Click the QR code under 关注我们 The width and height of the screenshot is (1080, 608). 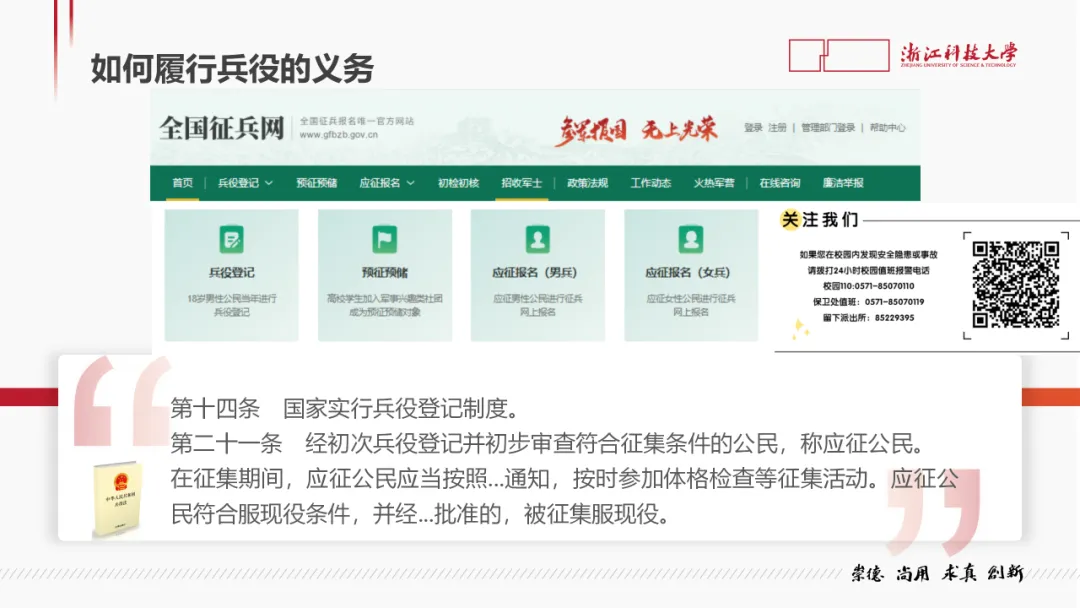tap(1015, 285)
